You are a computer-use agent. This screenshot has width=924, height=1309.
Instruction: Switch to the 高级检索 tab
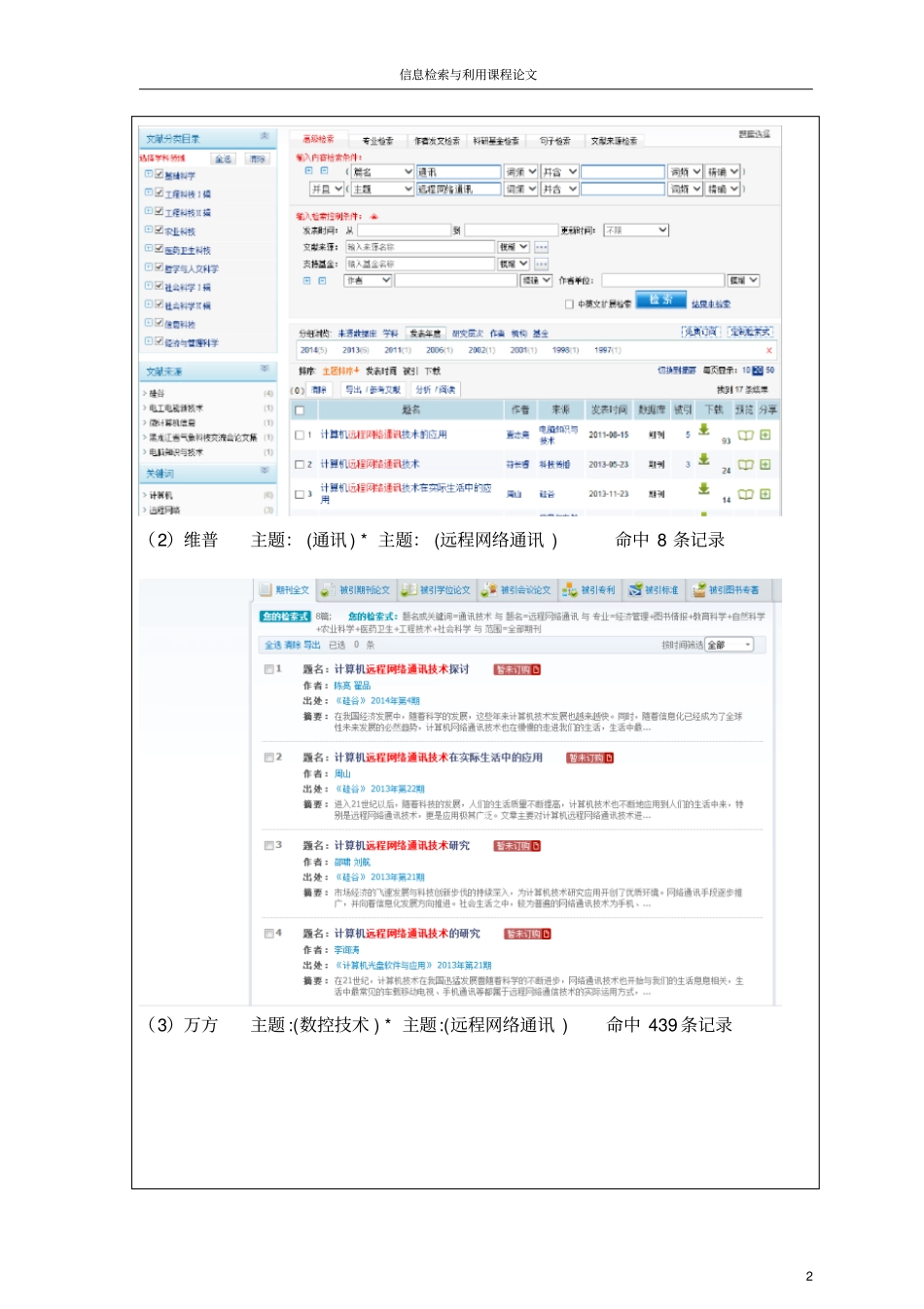(318, 139)
